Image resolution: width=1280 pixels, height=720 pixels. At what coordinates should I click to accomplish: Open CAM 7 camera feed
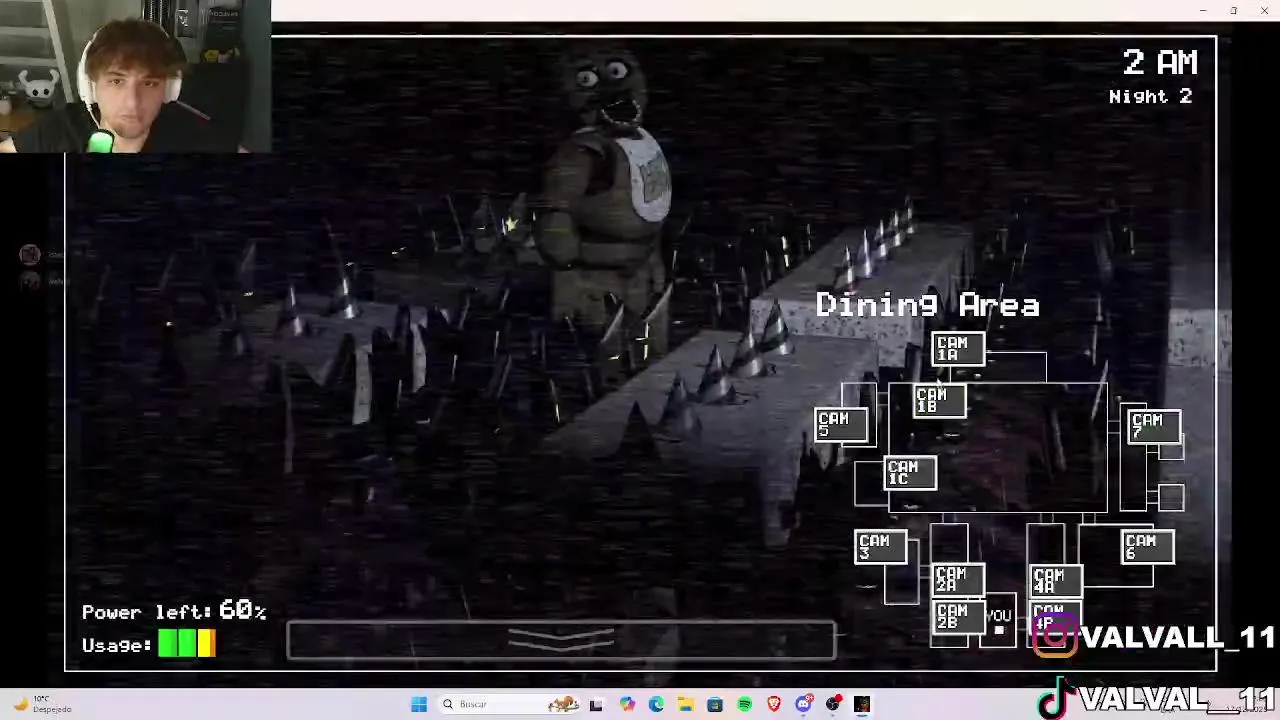point(1154,426)
